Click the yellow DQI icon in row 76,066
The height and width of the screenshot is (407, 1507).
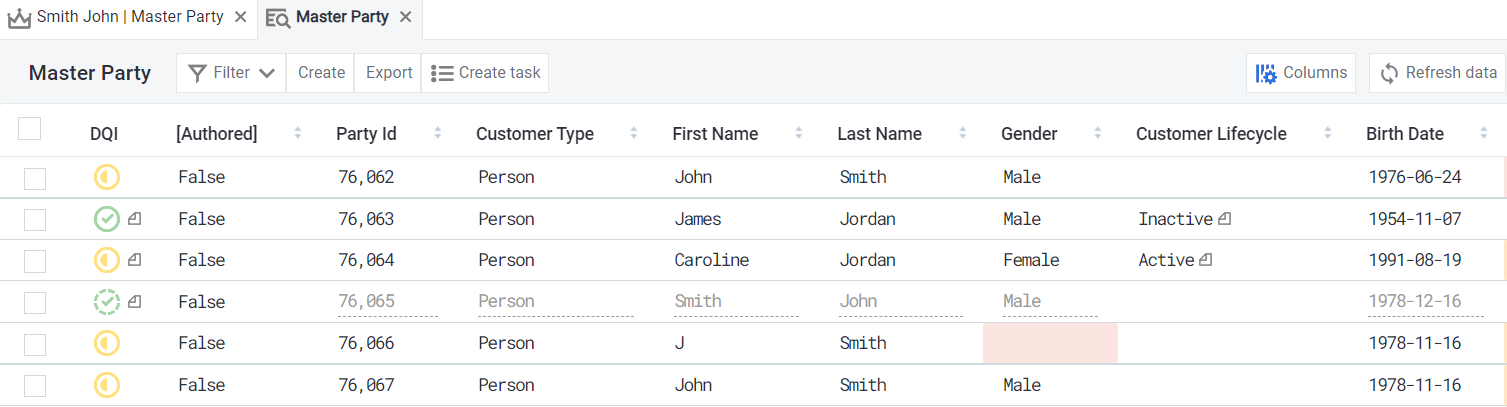pyautogui.click(x=107, y=344)
